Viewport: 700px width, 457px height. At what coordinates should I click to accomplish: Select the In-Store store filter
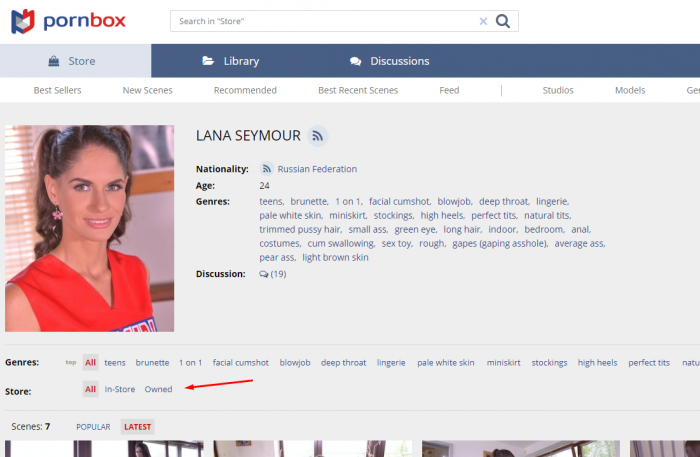point(120,389)
